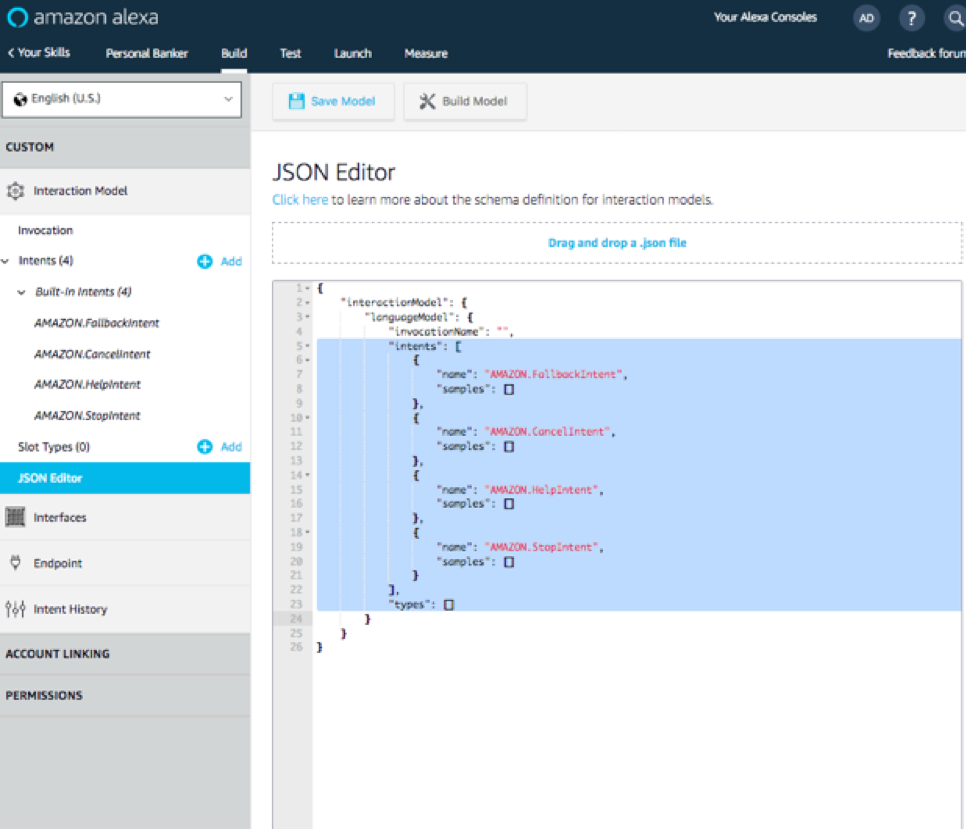Collapse the Built-In Intents (4) group
Viewport: 966px width, 829px height.
(22, 292)
